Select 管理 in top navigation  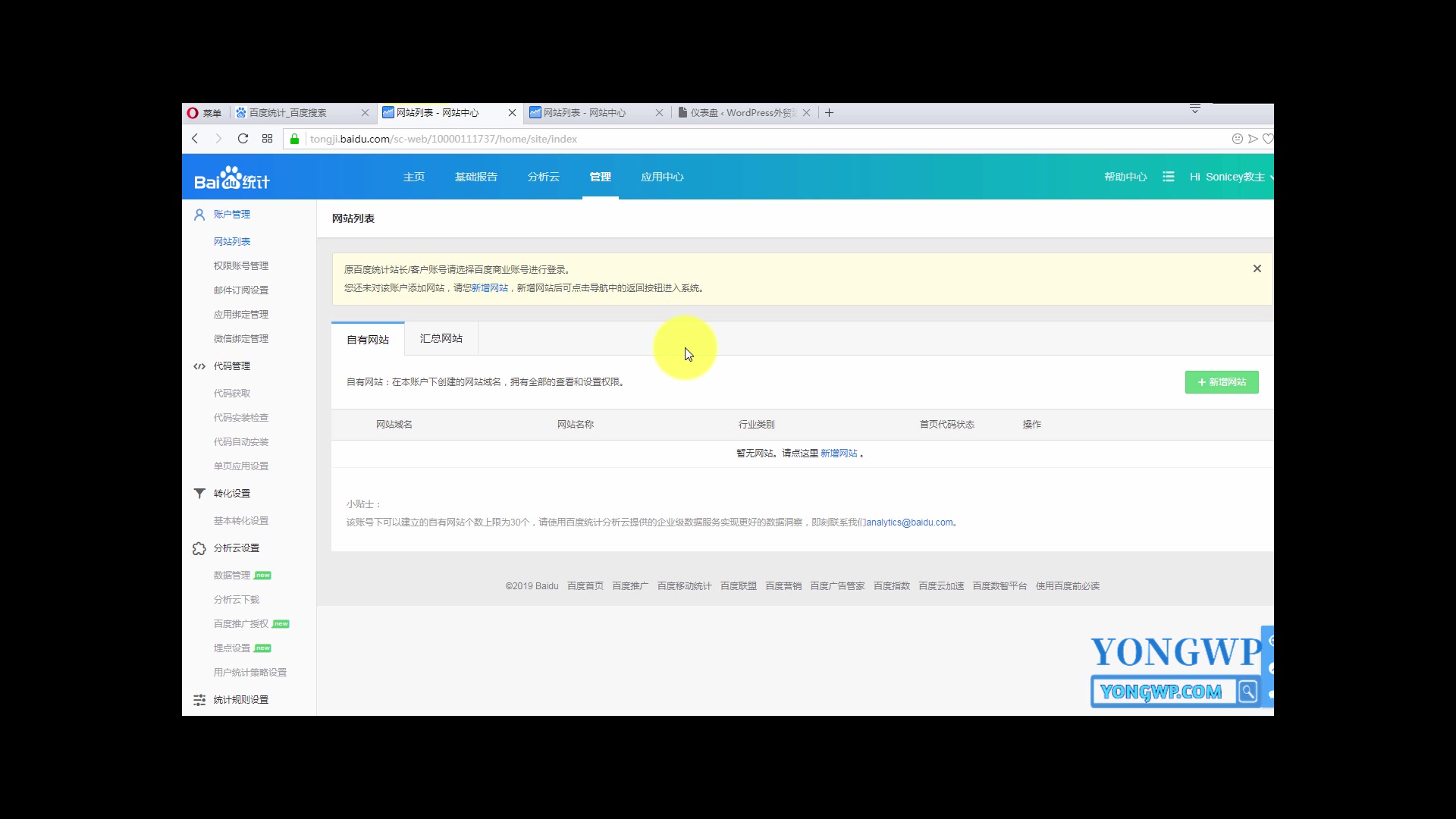pos(601,177)
